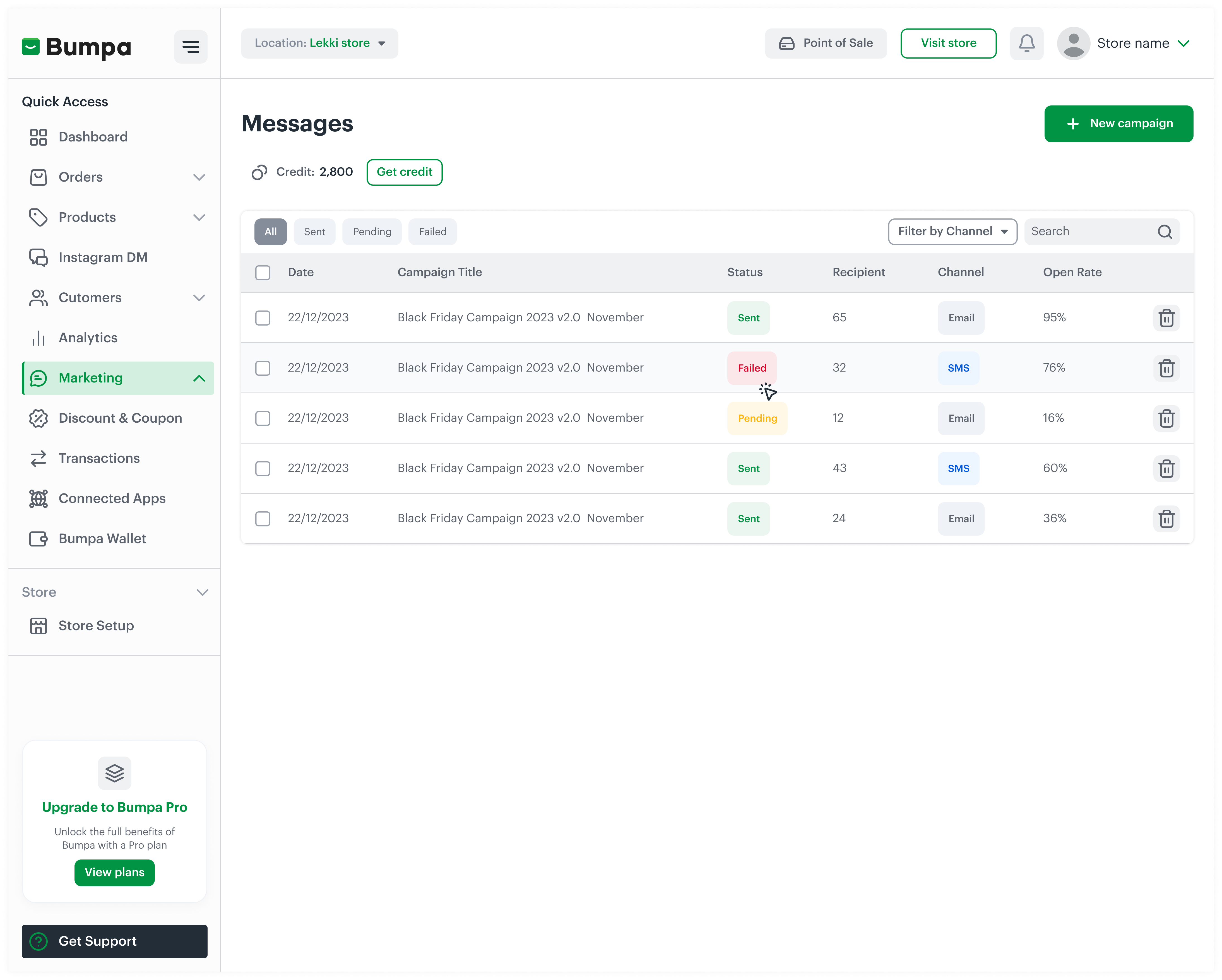Select the checkbox for the 24-recipient campaign
The height and width of the screenshot is (980, 1222).
[263, 519]
